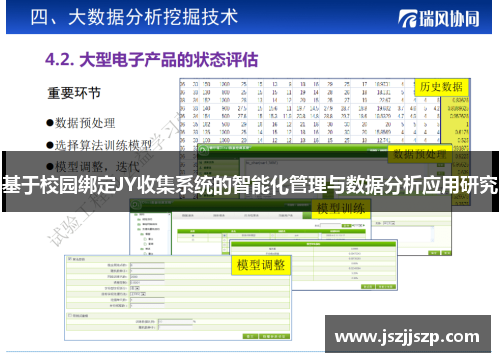Click the yellow 模型调整 label
Viewport: 500px width, 362px height.
(x=261, y=265)
